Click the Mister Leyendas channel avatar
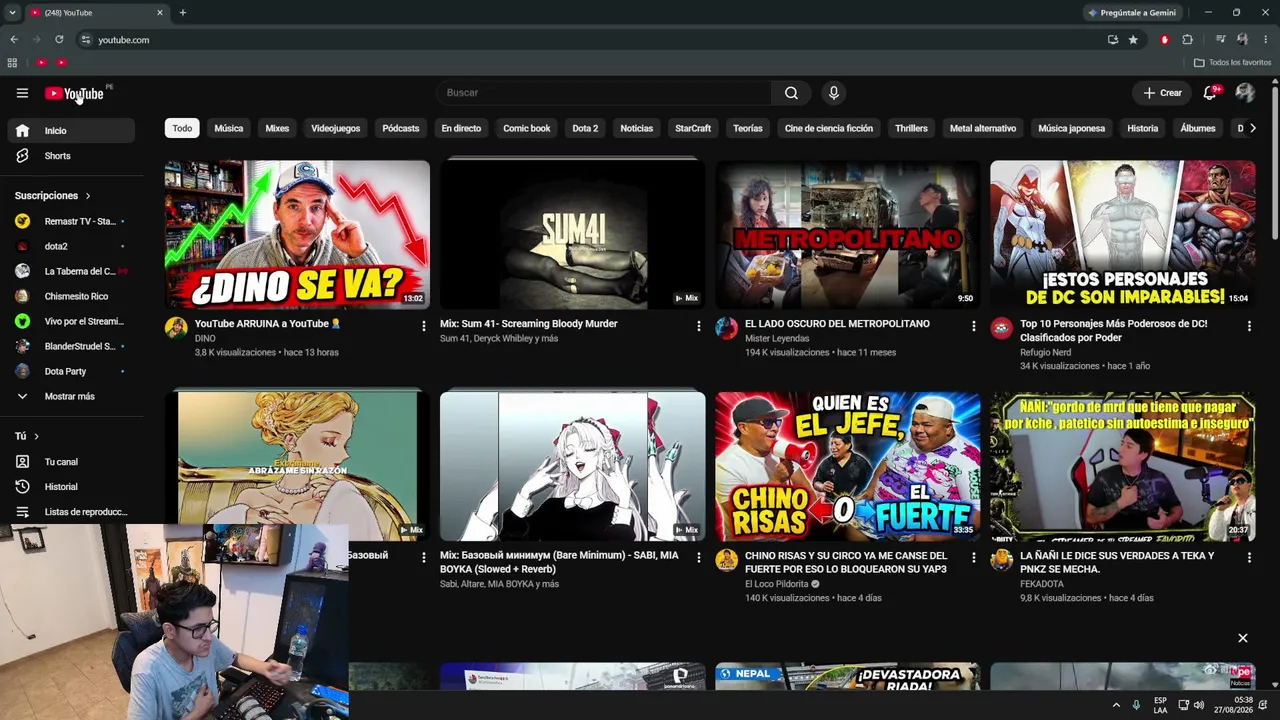Screen dimensions: 1280x720 726,328
